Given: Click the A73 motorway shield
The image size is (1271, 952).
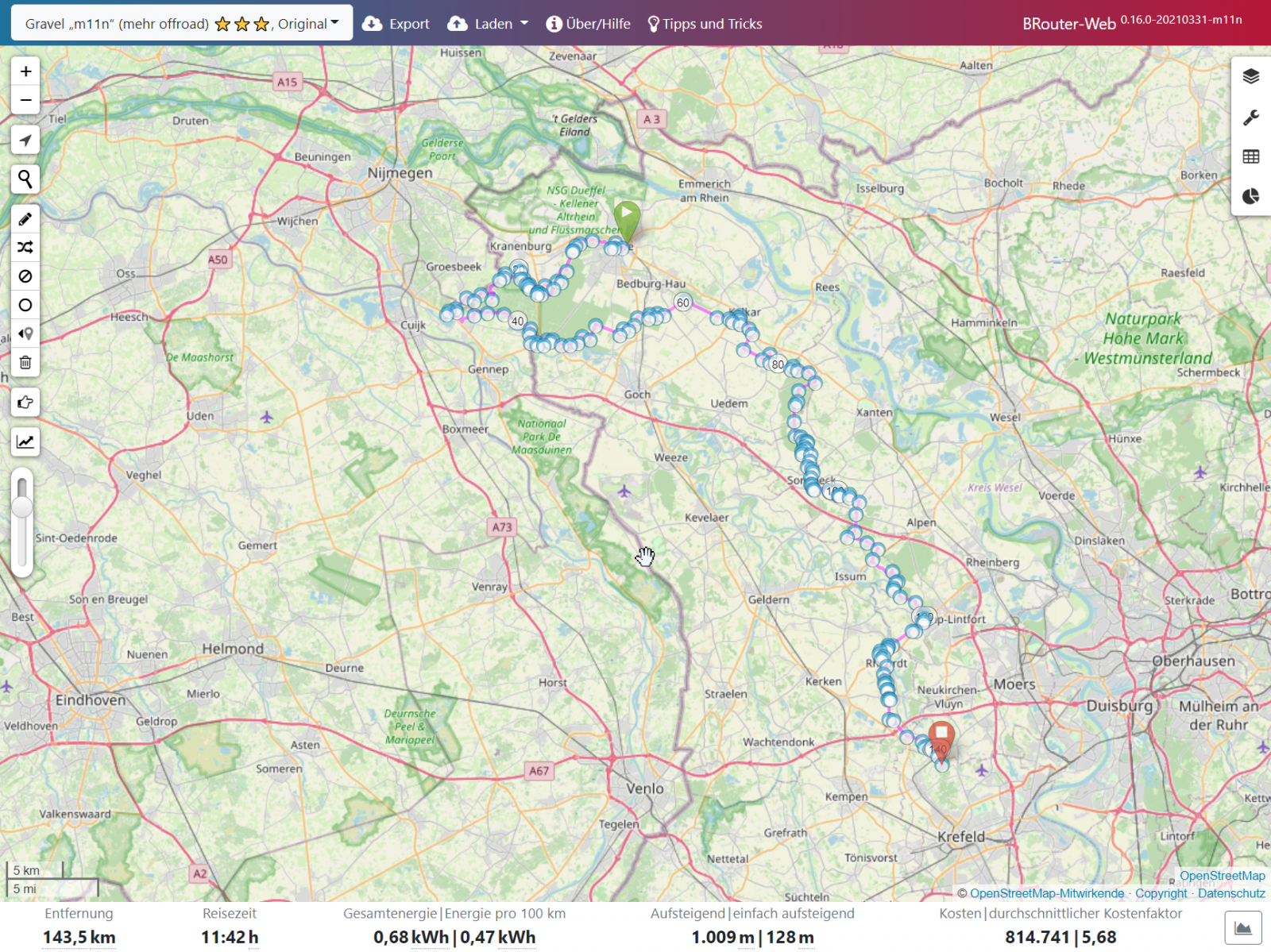Looking at the screenshot, I should 502,526.
